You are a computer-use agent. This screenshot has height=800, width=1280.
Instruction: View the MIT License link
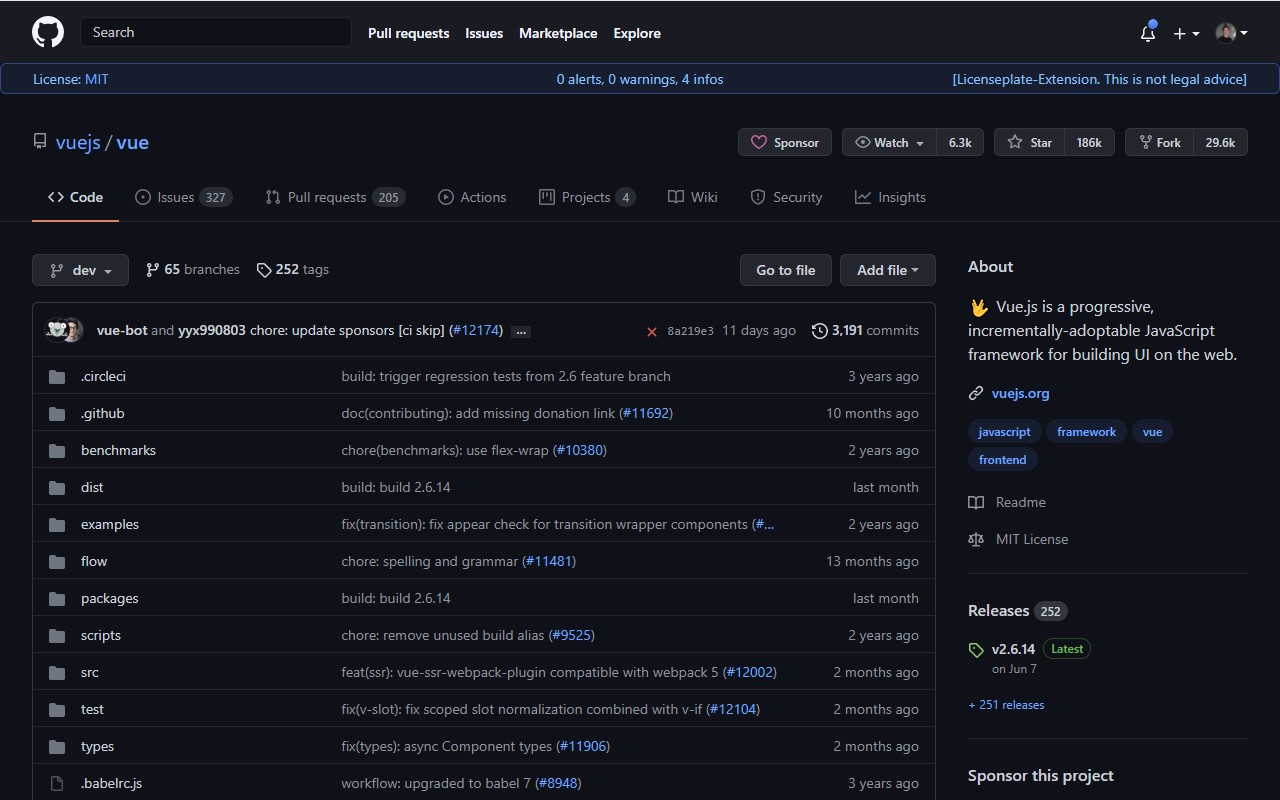pyautogui.click(x=1018, y=539)
